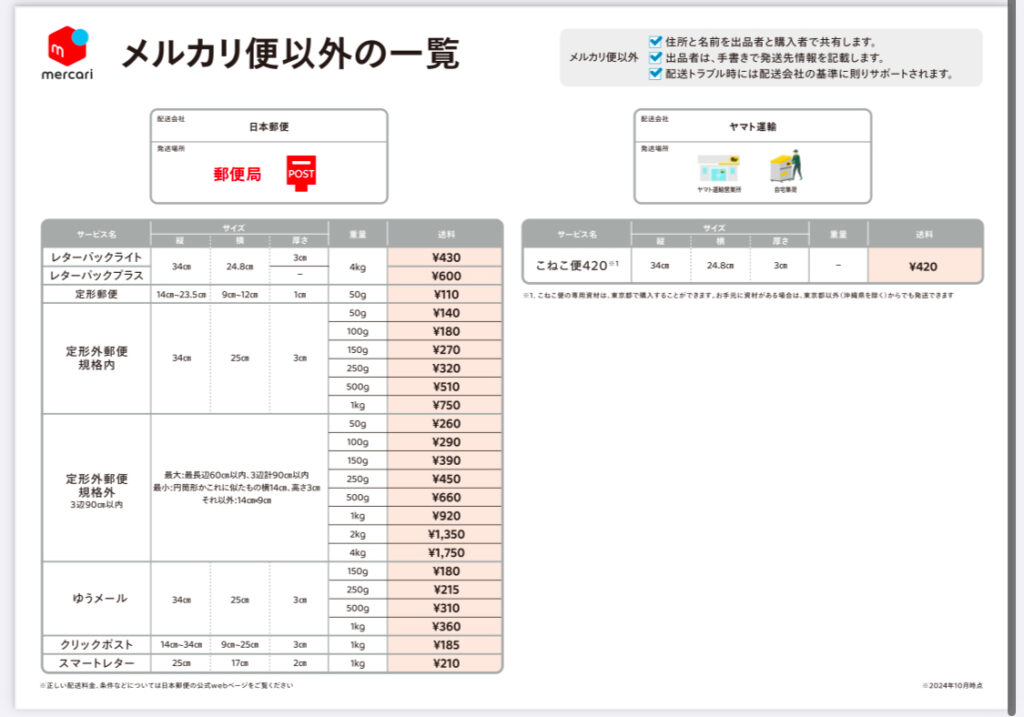
Task: Click the ¥920 price cell
Action: [x=446, y=515]
